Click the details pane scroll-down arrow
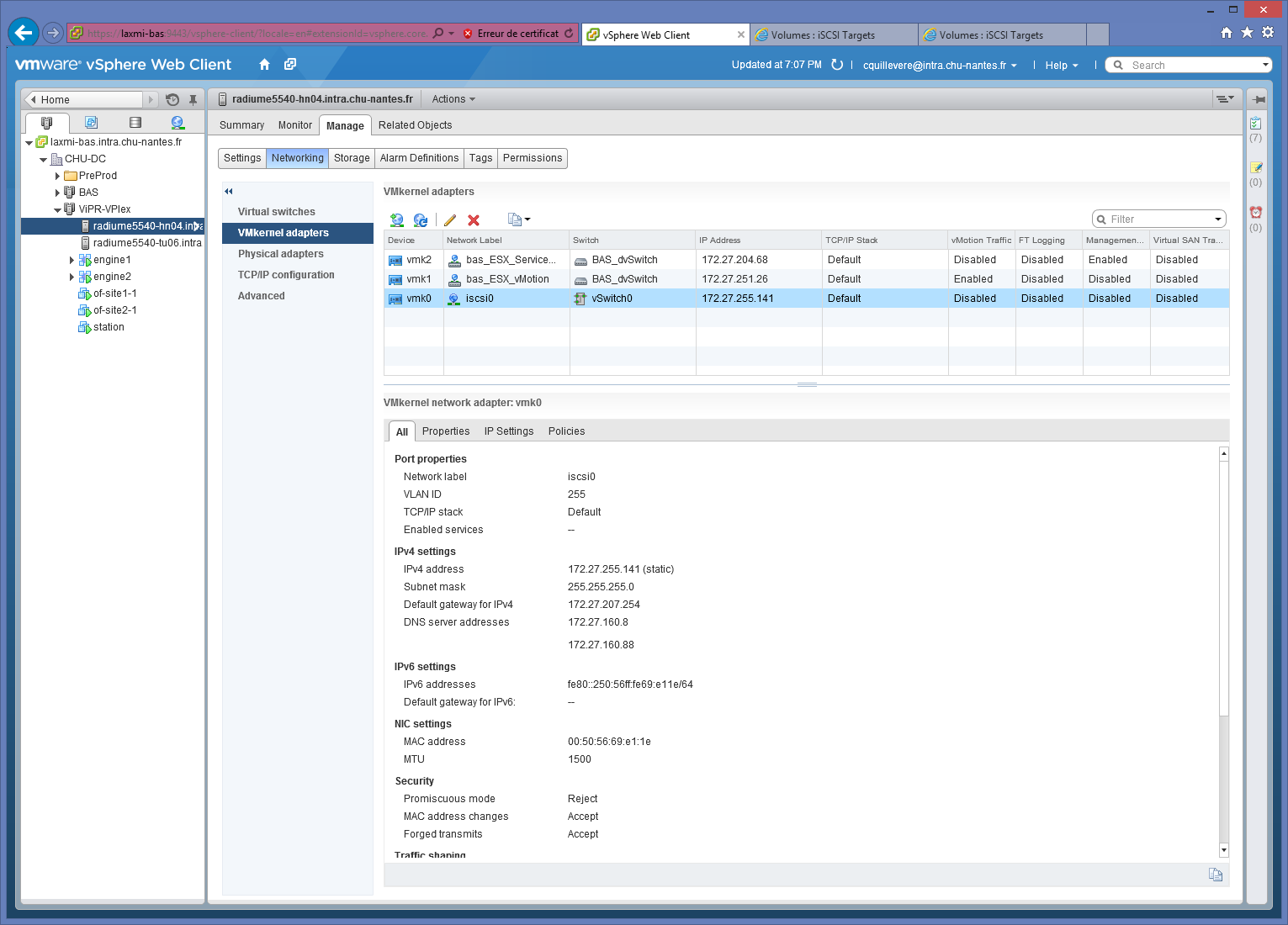This screenshot has height=925, width=1288. (1224, 850)
